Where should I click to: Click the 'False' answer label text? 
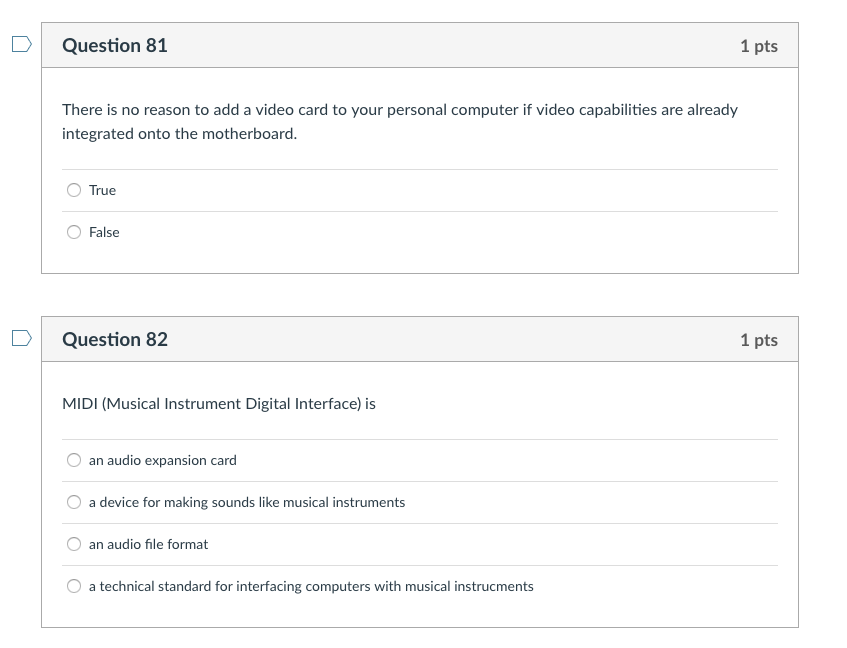(104, 233)
